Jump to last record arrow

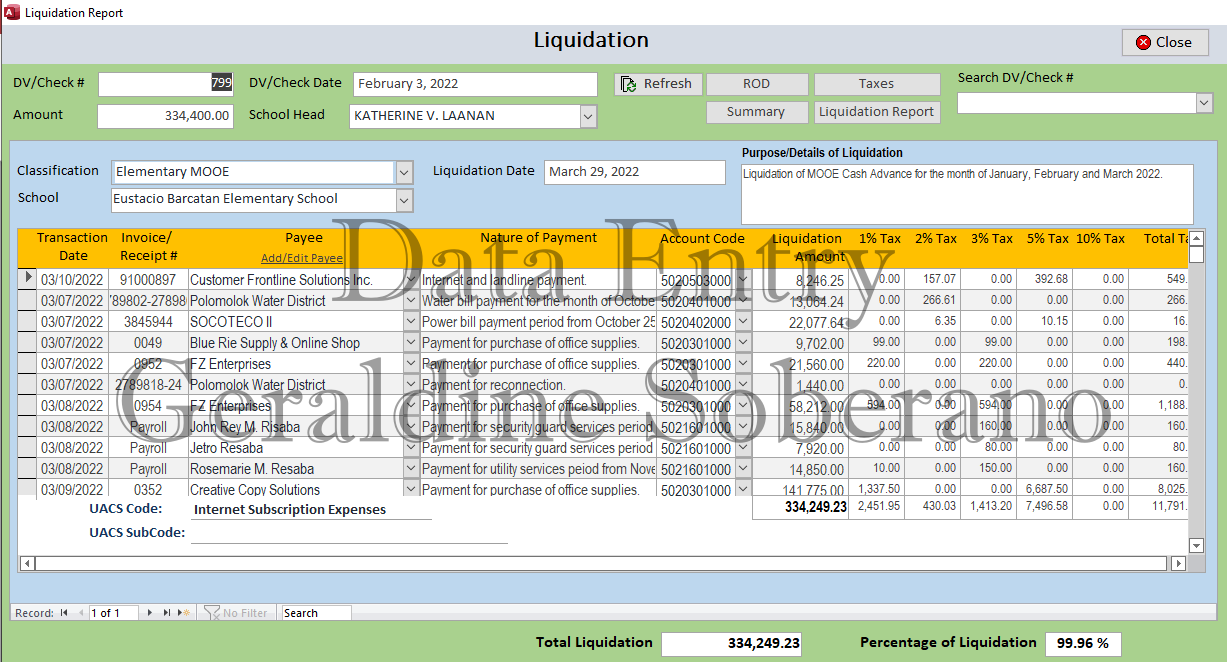click(x=167, y=613)
